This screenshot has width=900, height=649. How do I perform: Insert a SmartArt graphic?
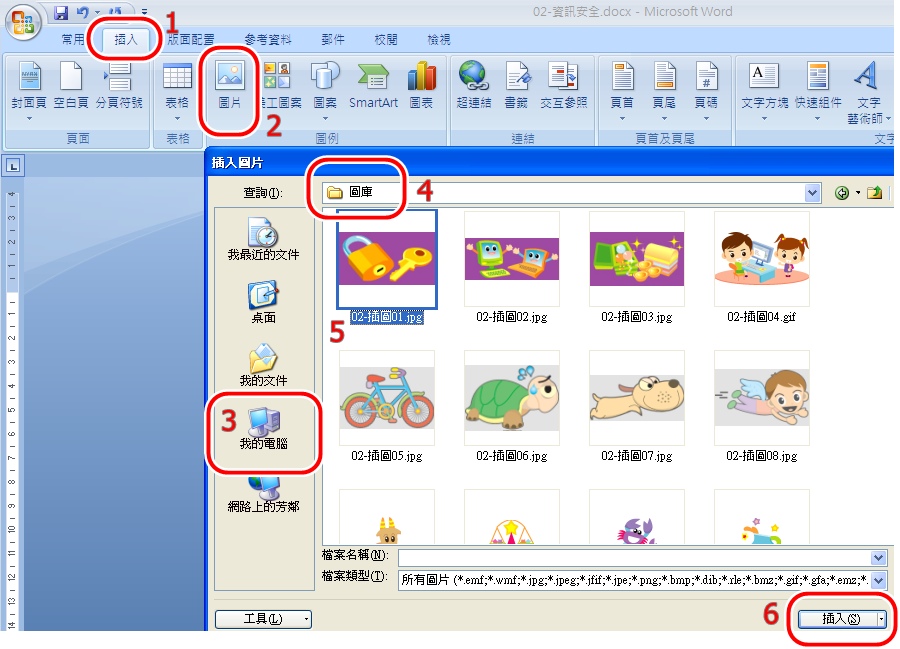373,86
